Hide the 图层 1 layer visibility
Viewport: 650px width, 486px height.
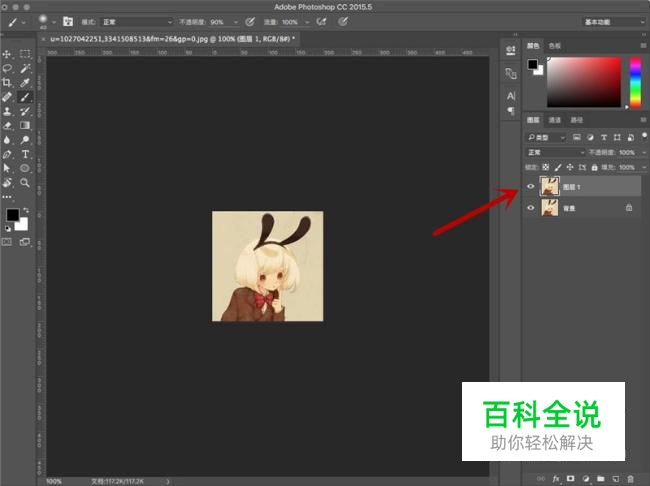pyautogui.click(x=531, y=186)
